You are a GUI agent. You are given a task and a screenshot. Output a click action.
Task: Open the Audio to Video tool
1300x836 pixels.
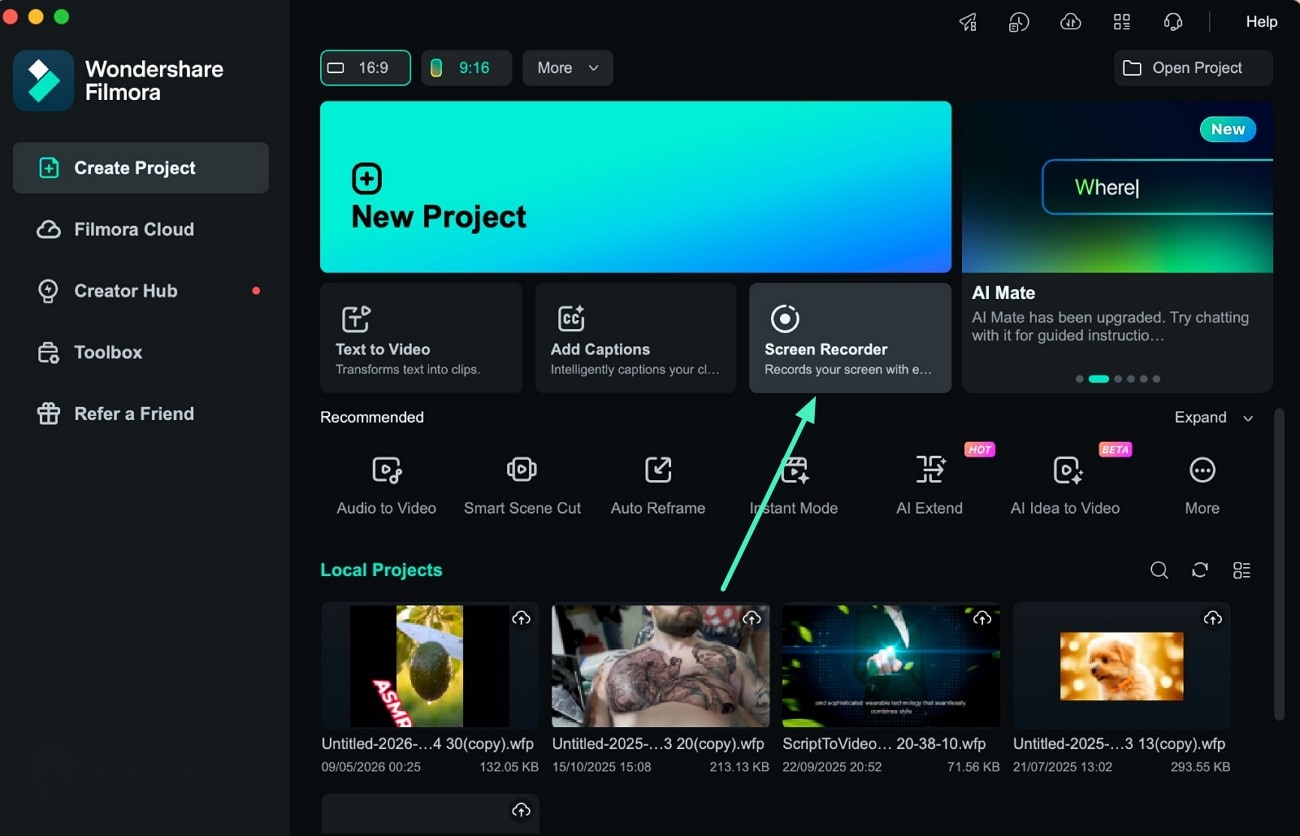point(386,485)
